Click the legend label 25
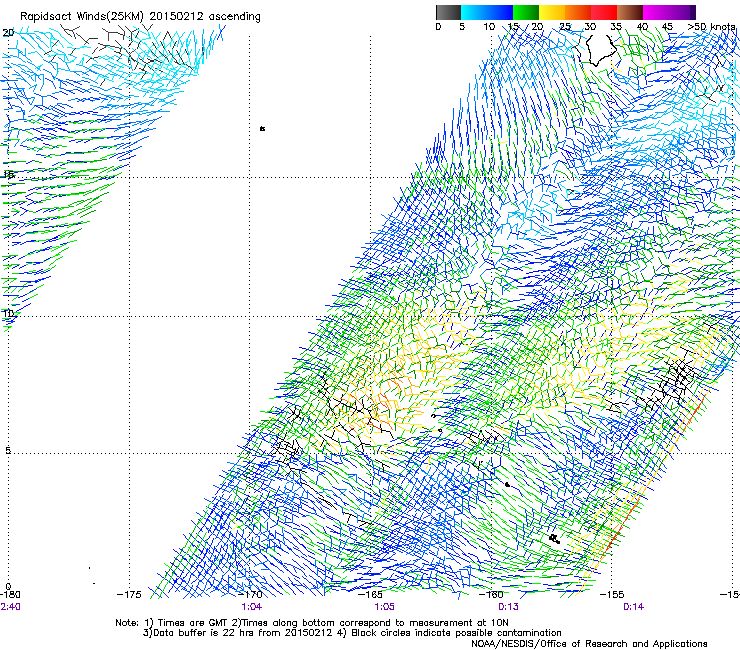The image size is (740, 650). pyautogui.click(x=565, y=27)
